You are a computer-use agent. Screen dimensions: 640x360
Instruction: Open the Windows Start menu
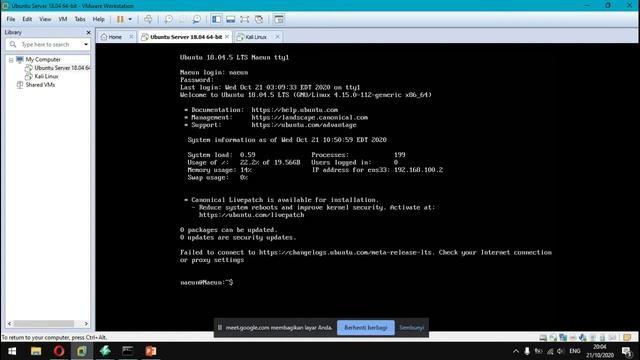12,351
